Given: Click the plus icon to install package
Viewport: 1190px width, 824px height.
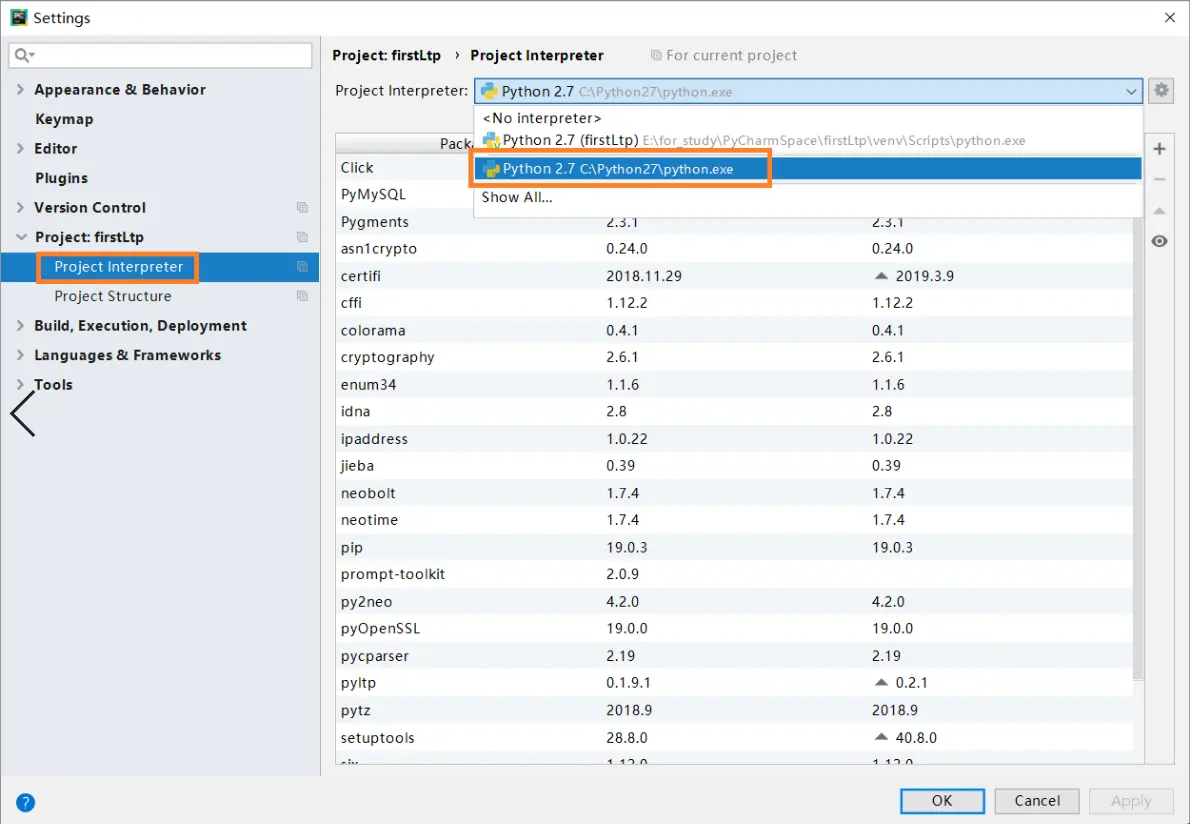Looking at the screenshot, I should tap(1159, 149).
